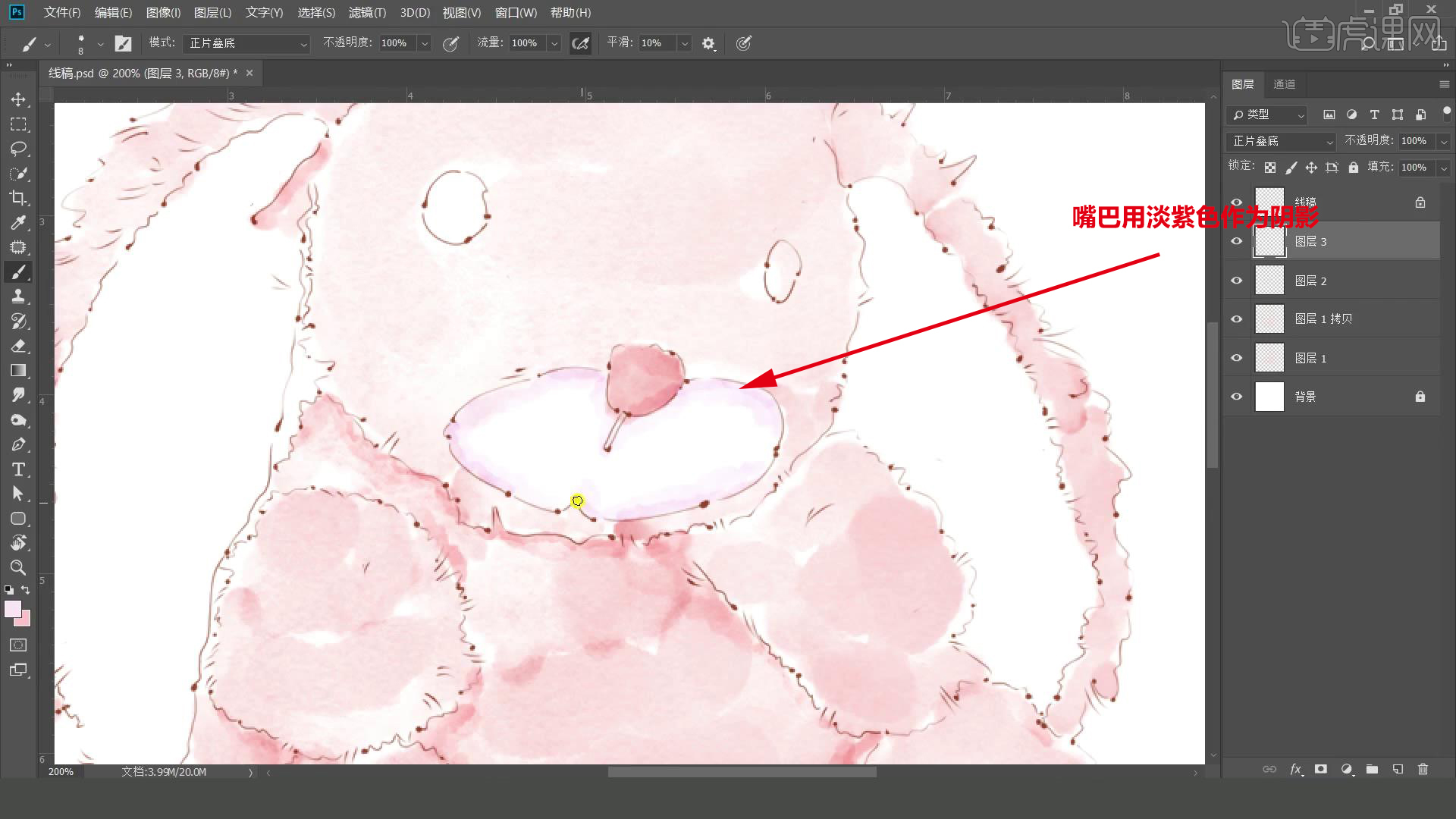Click the foreground color swatch
1456x819 pixels.
(13, 609)
